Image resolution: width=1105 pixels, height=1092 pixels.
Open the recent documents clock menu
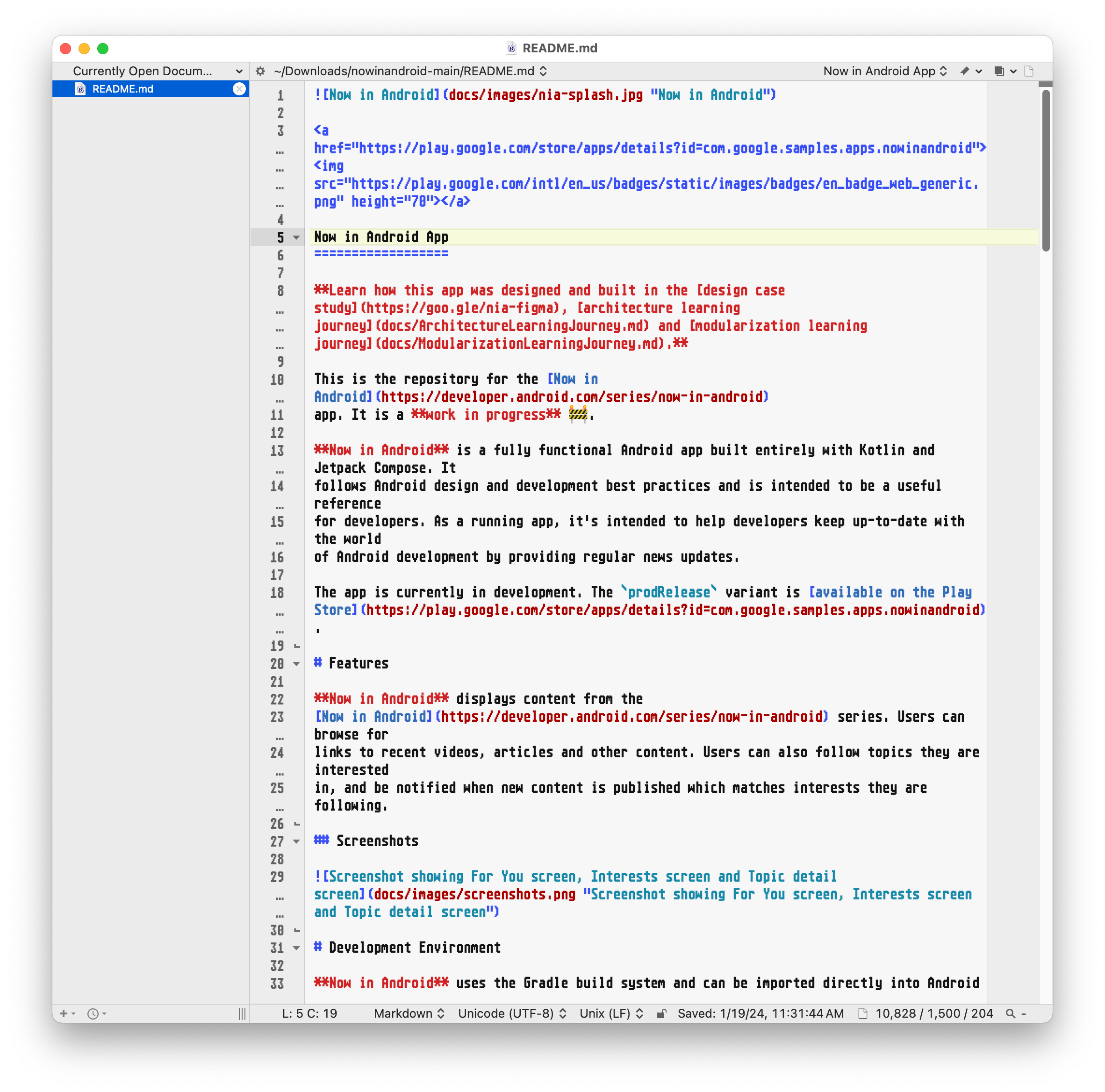click(x=94, y=1013)
